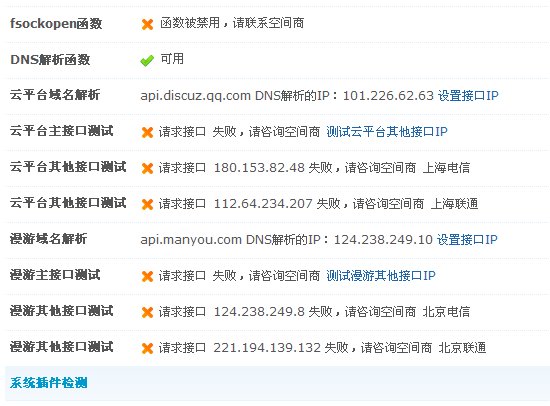Click the 漫游主接口测试 label

tap(55, 275)
